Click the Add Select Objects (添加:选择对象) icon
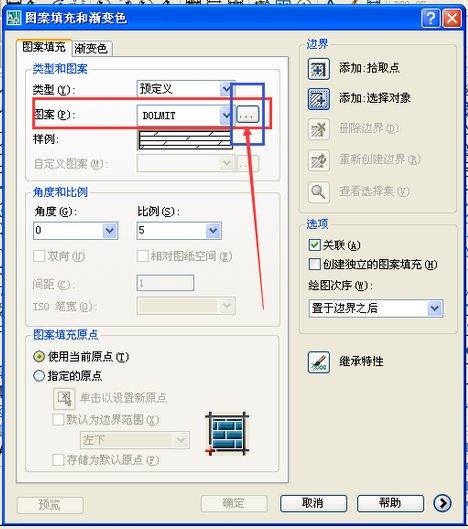The width and height of the screenshot is (468, 529). [x=319, y=99]
